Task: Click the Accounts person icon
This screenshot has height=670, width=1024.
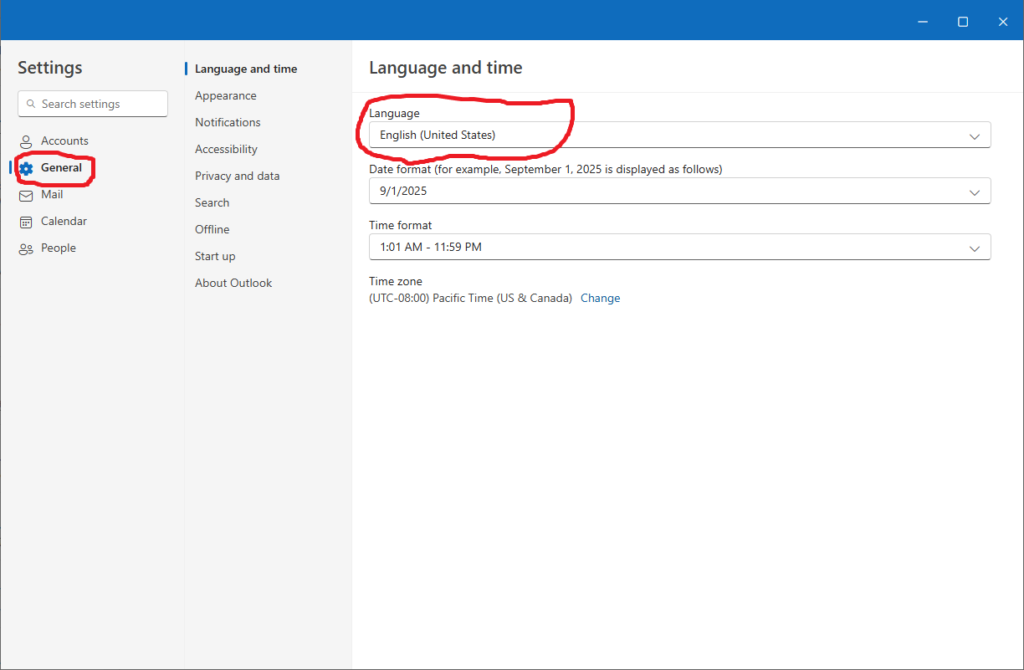Action: [26, 142]
